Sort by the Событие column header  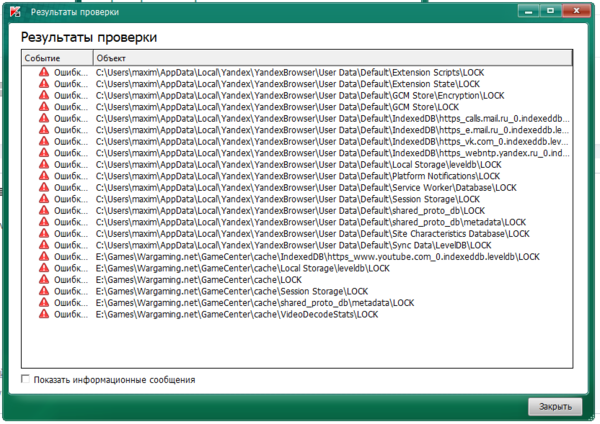point(57,58)
